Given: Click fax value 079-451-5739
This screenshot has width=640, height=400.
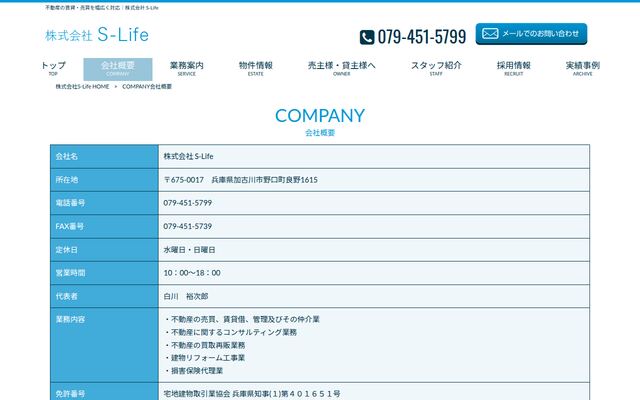Looking at the screenshot, I should (x=188, y=226).
